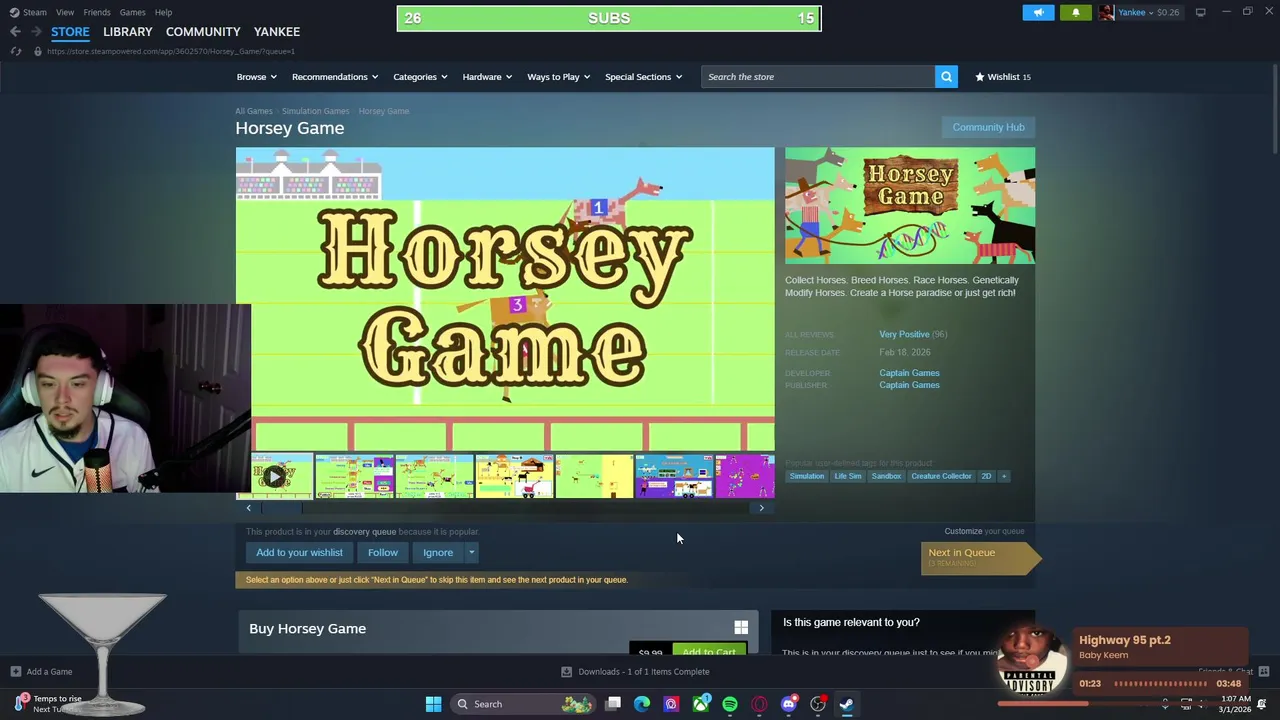
Task: Open the Xbox app from the taskbar
Action: 701,704
